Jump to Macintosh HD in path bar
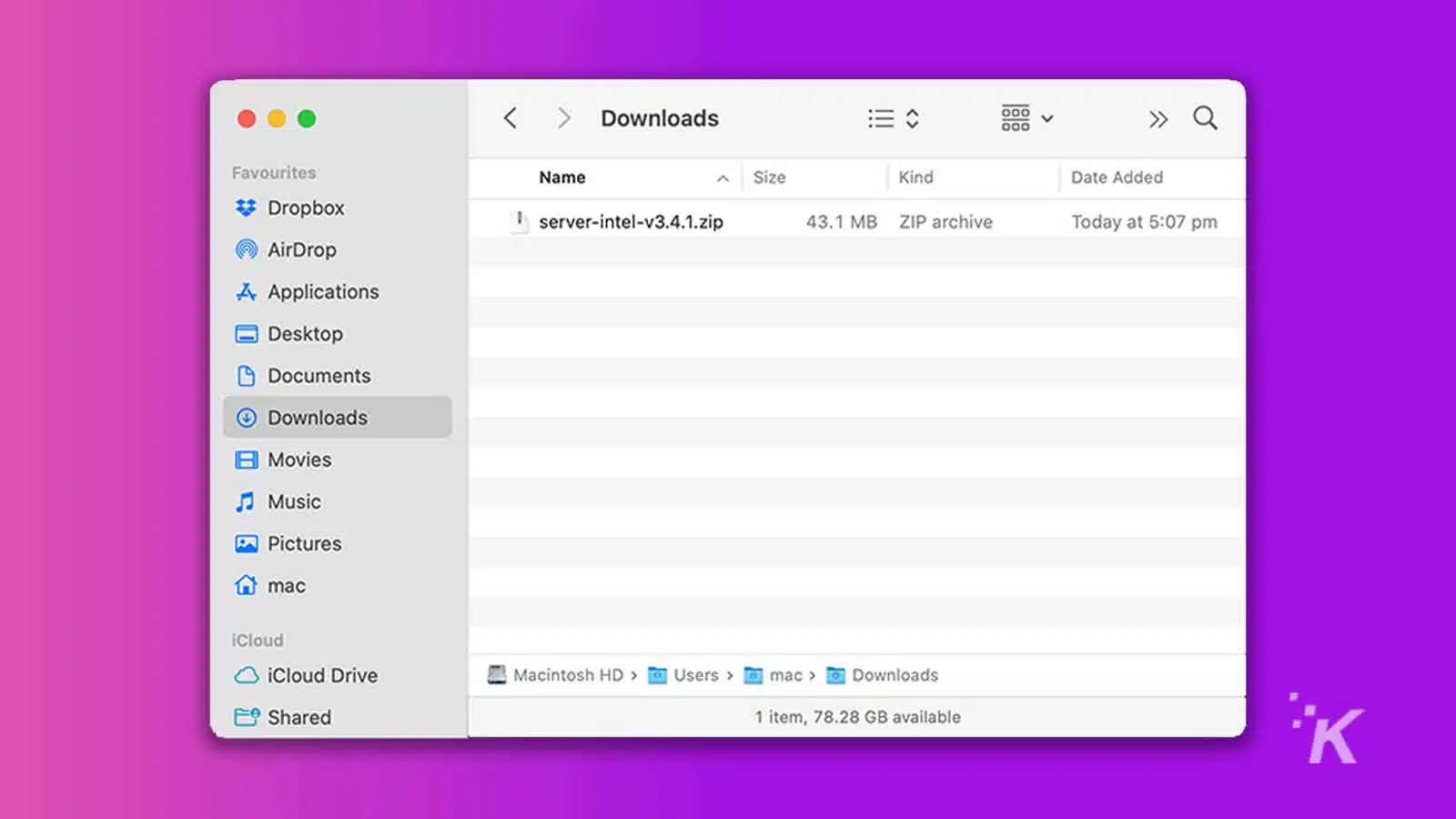Viewport: 1456px width, 819px height. point(567,675)
